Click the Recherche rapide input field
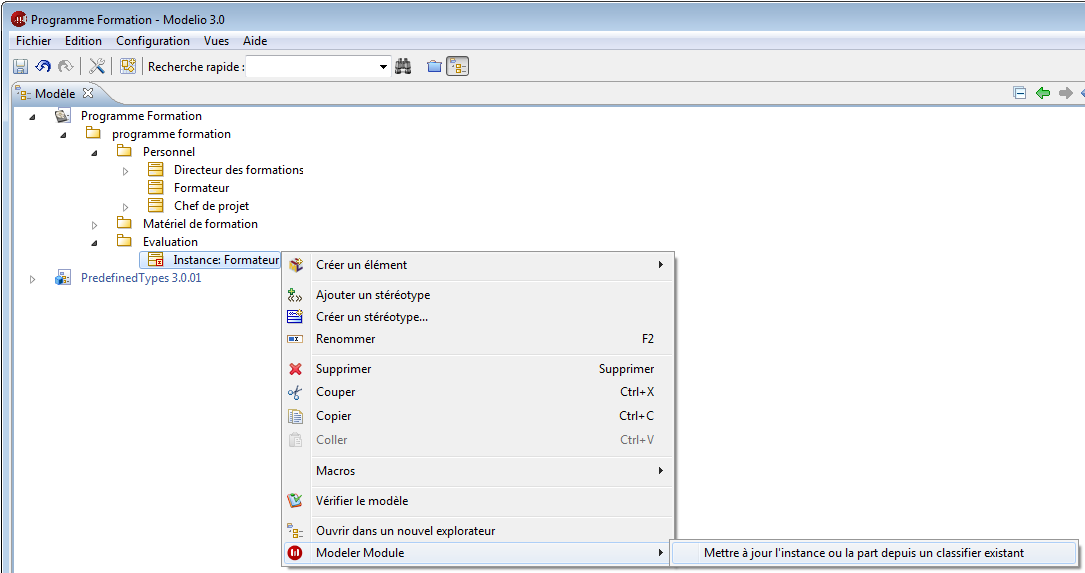The width and height of the screenshot is (1085, 573). point(311,66)
